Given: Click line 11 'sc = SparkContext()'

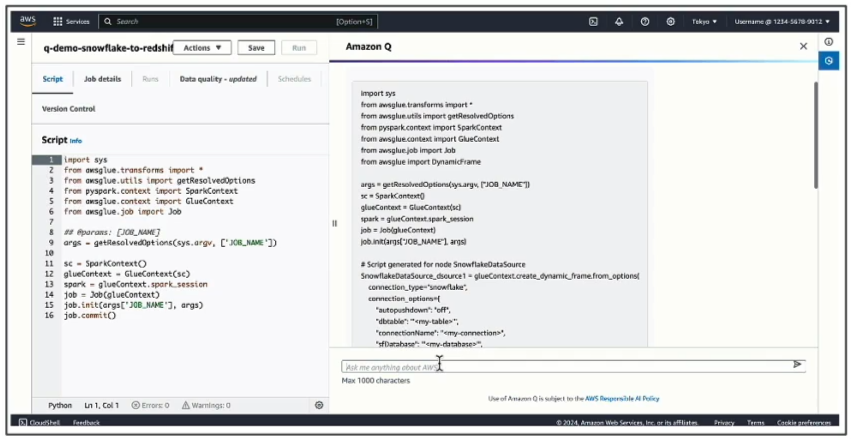Looking at the screenshot, I should pyautogui.click(x=105, y=263).
